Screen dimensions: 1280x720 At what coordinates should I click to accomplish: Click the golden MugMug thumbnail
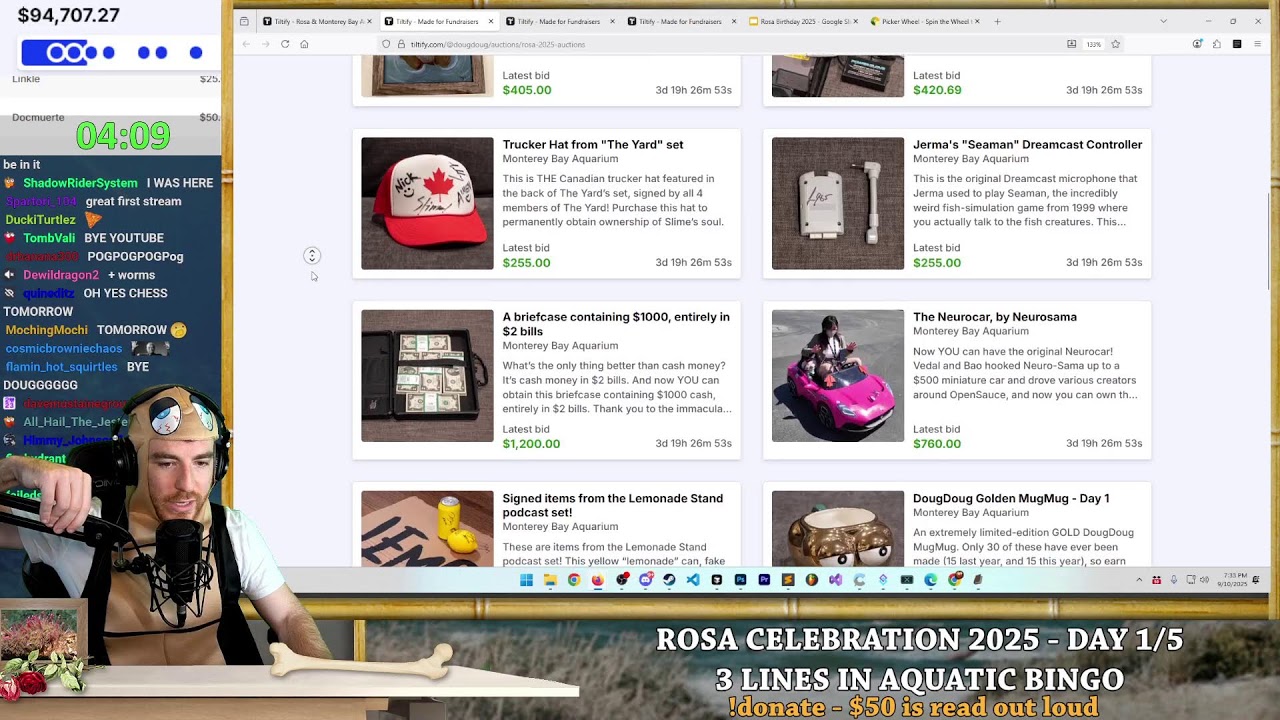click(838, 529)
